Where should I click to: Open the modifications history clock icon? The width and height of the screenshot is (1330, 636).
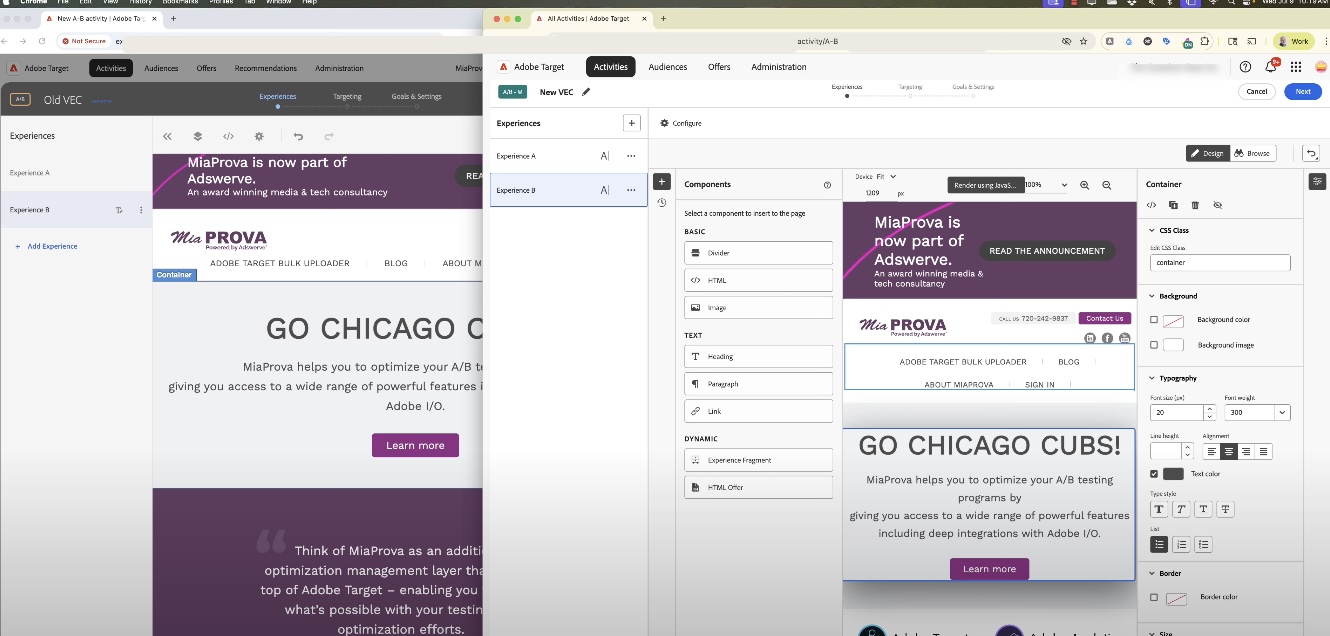coord(661,203)
